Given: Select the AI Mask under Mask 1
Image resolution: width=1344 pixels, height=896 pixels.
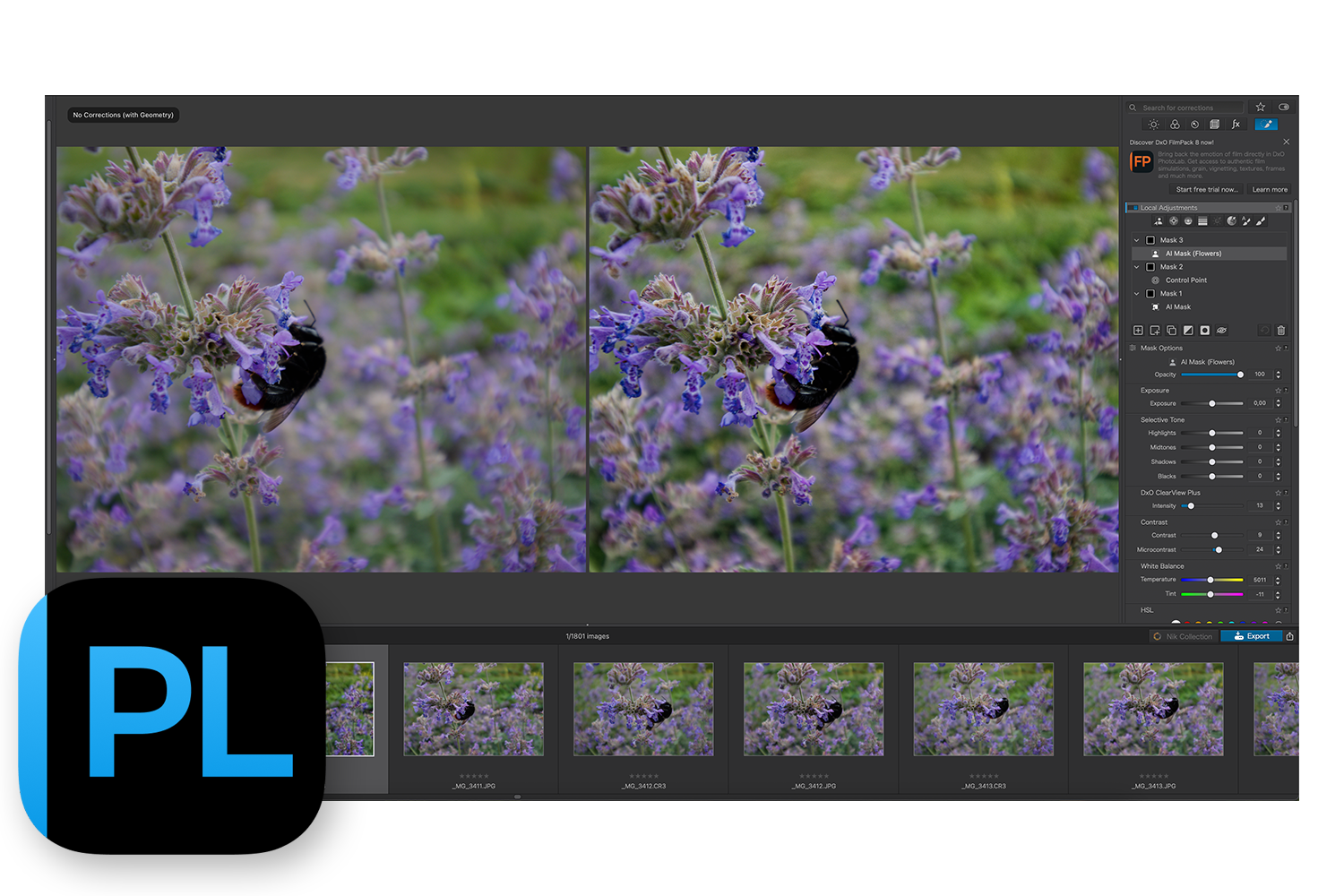Looking at the screenshot, I should point(1210,307).
